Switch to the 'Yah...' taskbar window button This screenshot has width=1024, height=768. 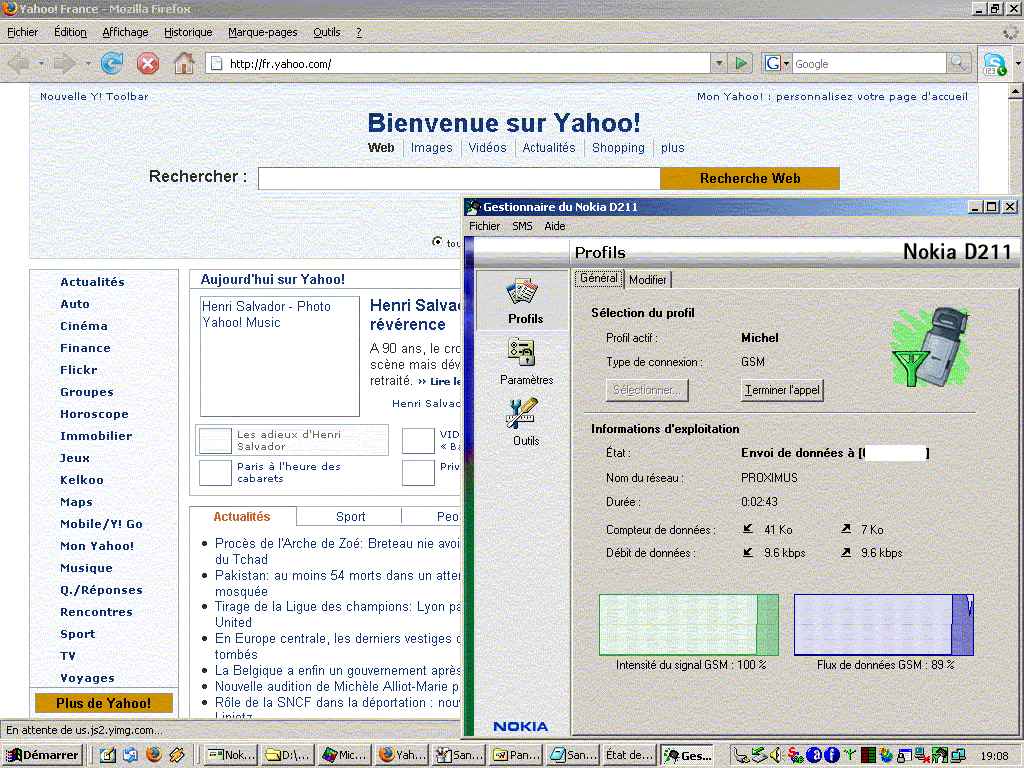(x=402, y=755)
